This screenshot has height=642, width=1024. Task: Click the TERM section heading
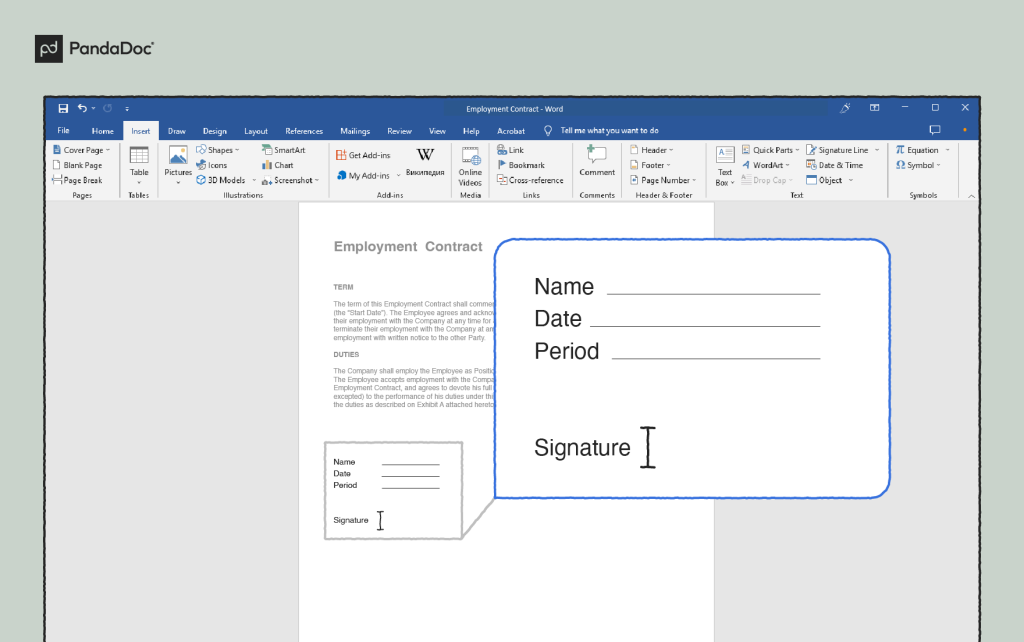[x=344, y=287]
